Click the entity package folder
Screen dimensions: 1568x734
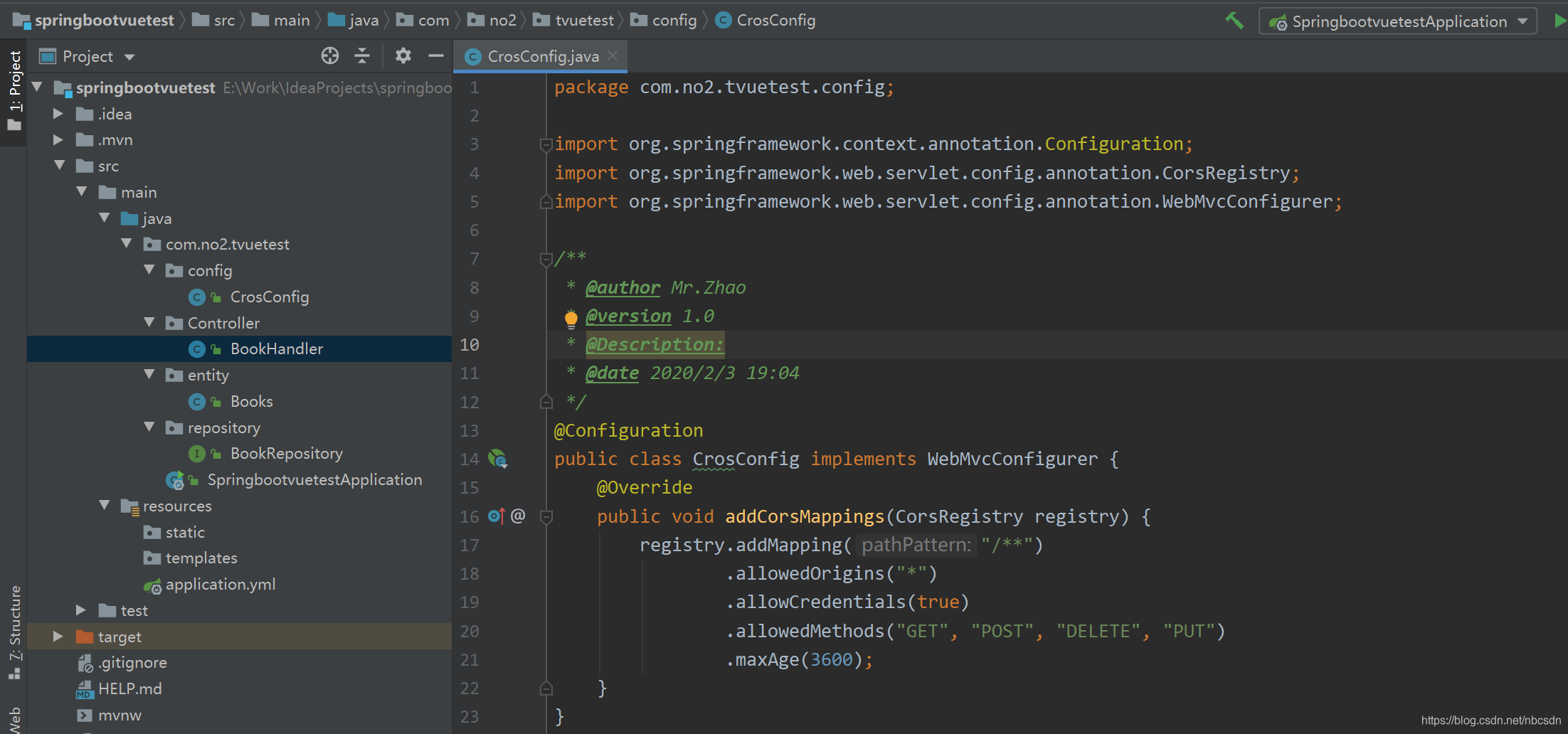(x=208, y=375)
